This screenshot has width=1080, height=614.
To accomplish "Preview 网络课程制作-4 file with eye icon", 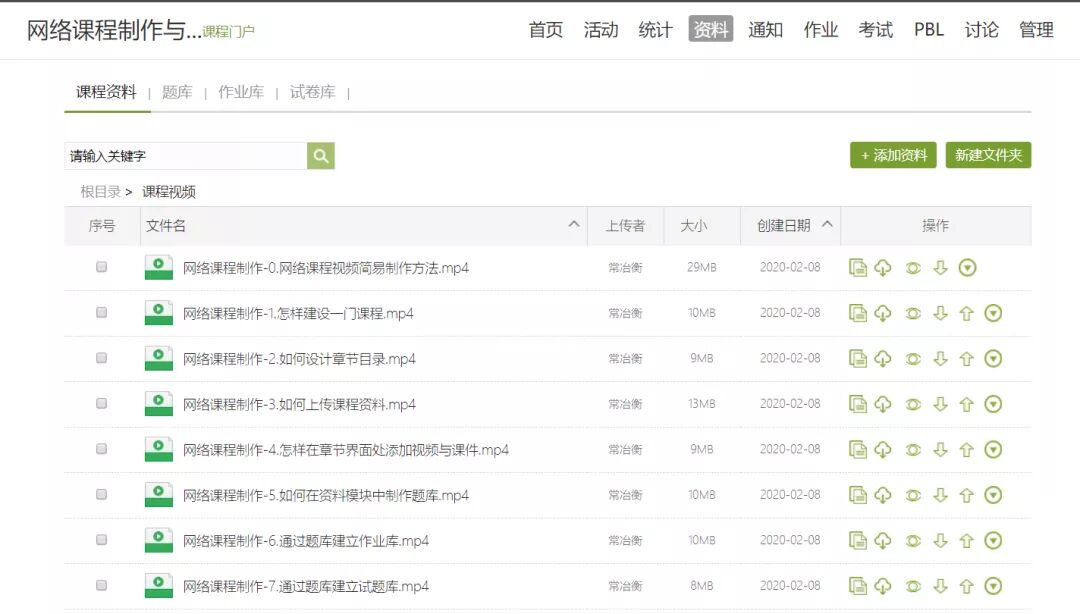I will tap(912, 450).
